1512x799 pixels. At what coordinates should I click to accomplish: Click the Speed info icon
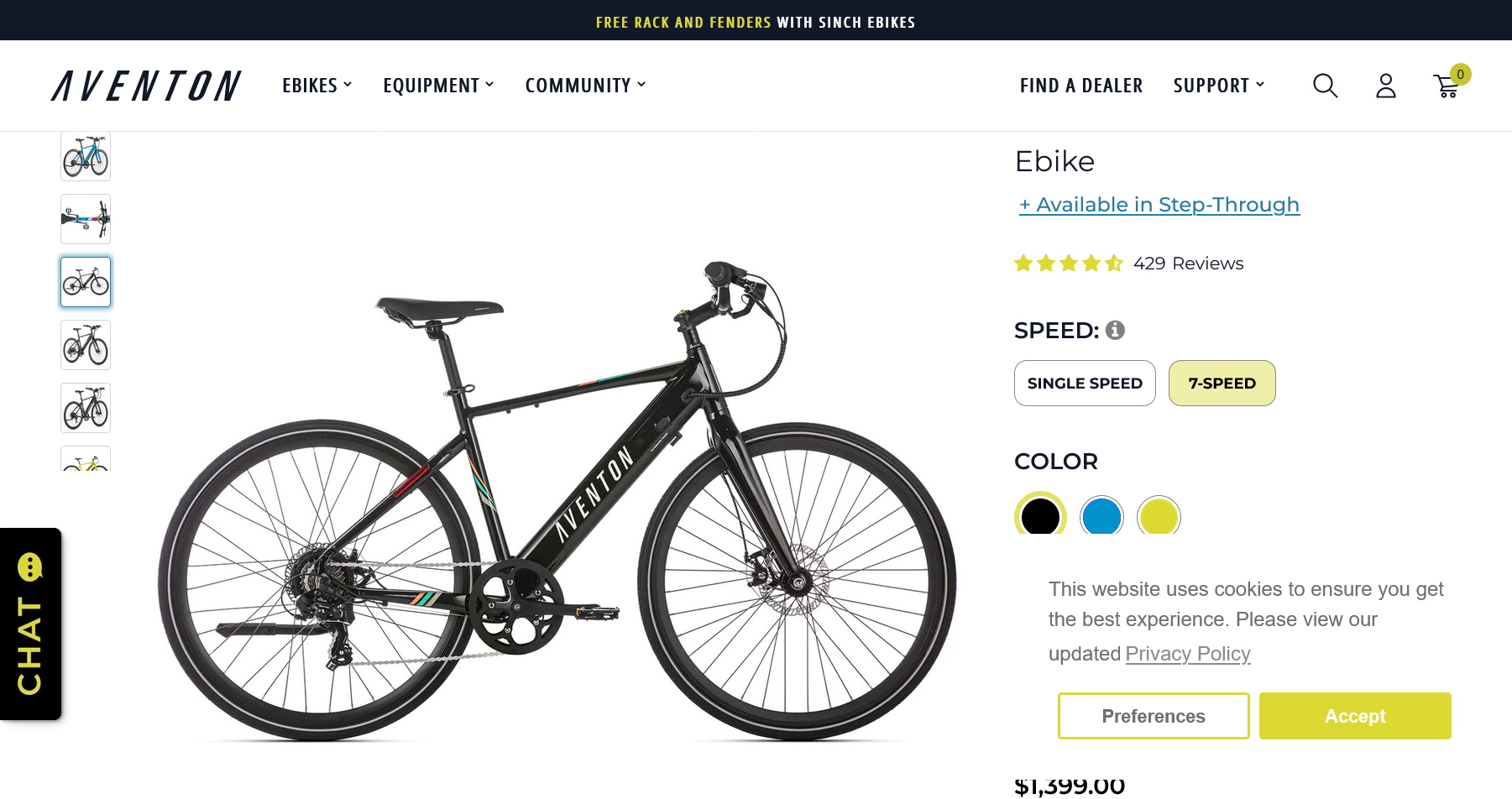[1115, 331]
